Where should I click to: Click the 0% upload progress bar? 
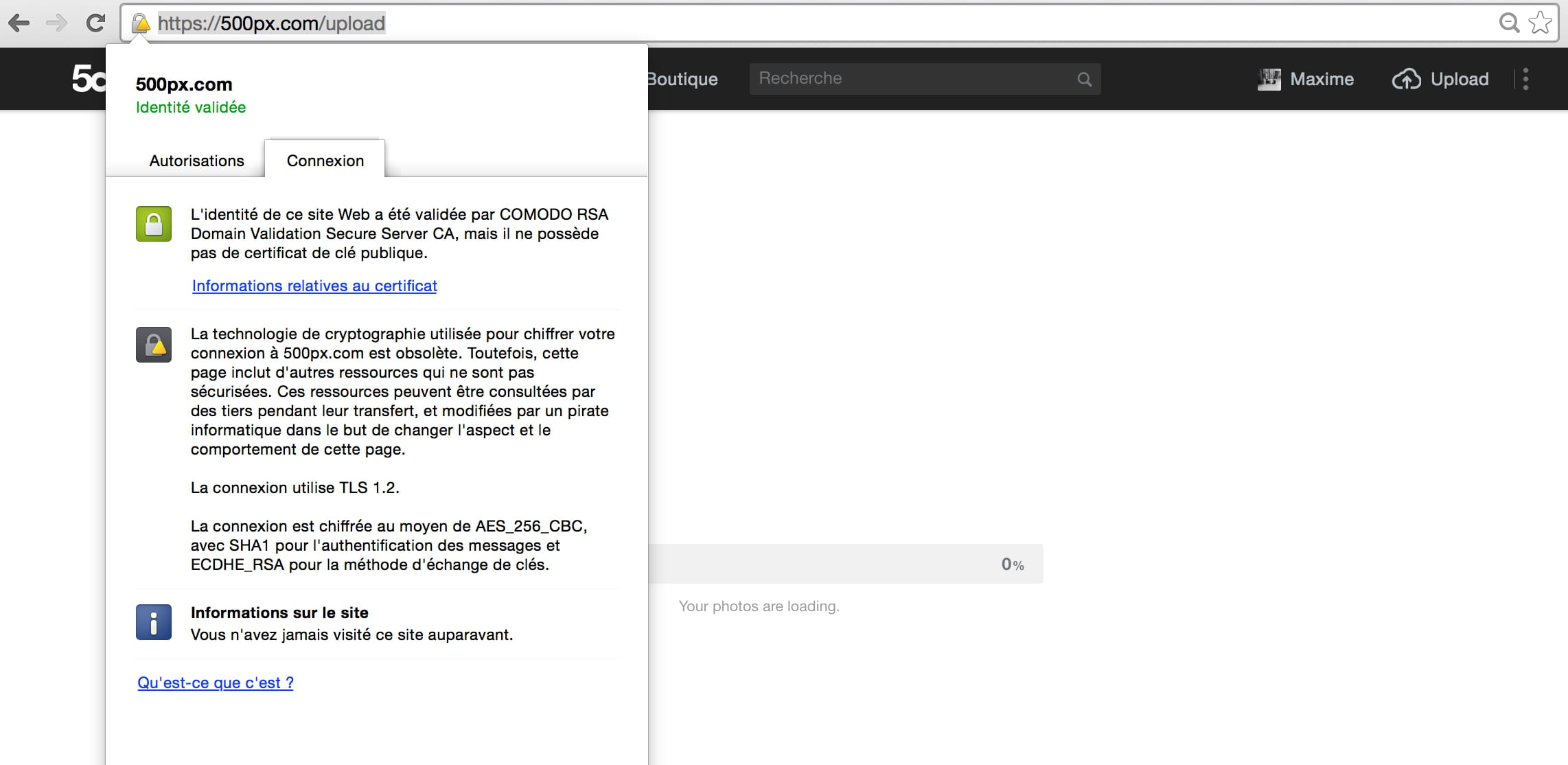tap(844, 564)
